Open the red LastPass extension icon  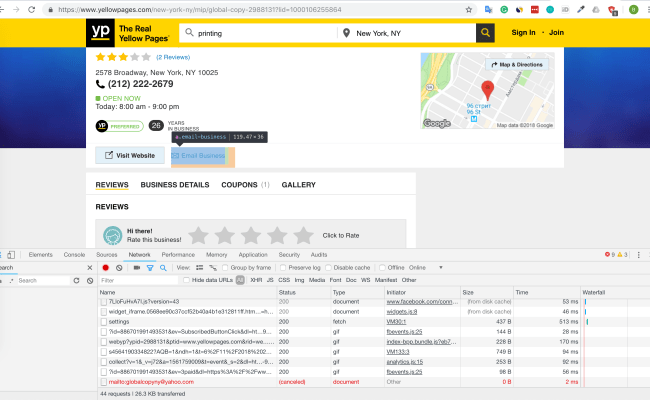click(535, 10)
